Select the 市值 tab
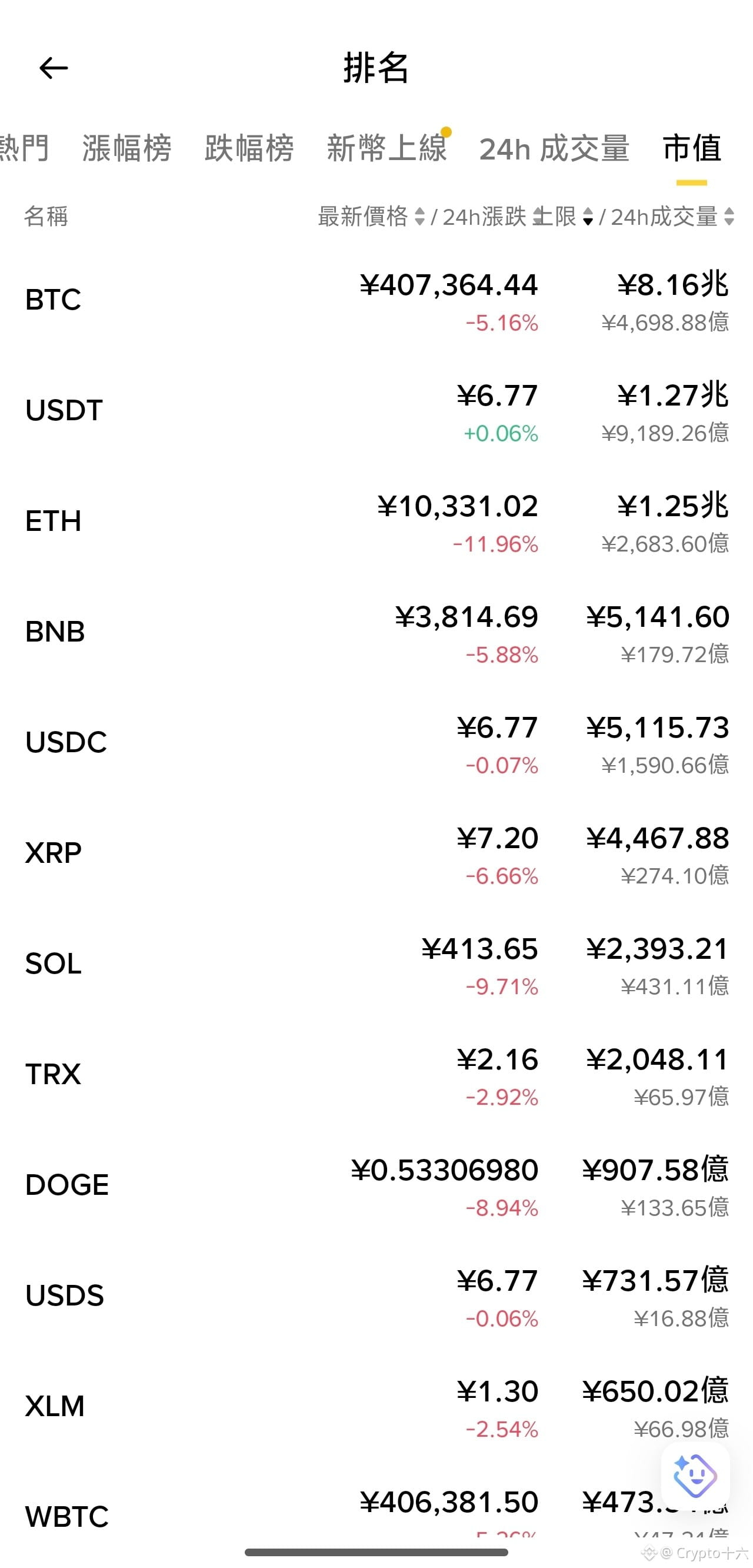The image size is (753, 1568). (x=692, y=148)
